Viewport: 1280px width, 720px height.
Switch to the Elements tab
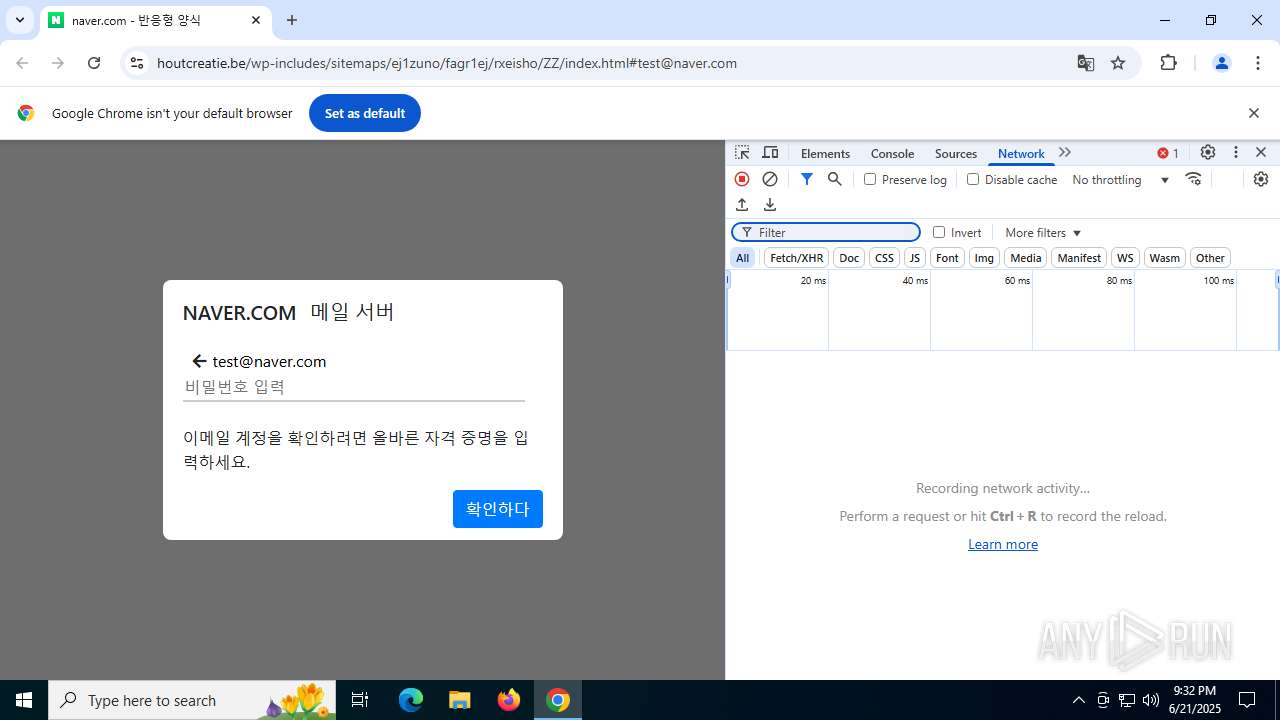click(x=825, y=153)
